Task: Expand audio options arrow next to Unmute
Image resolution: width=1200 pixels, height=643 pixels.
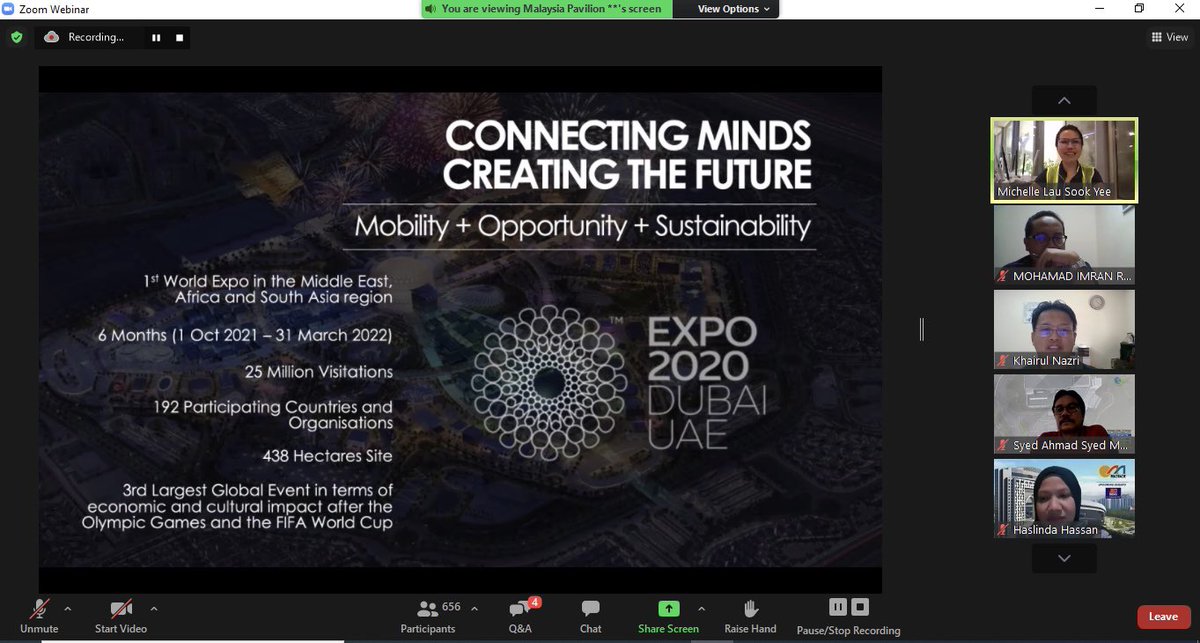Action: point(67,608)
